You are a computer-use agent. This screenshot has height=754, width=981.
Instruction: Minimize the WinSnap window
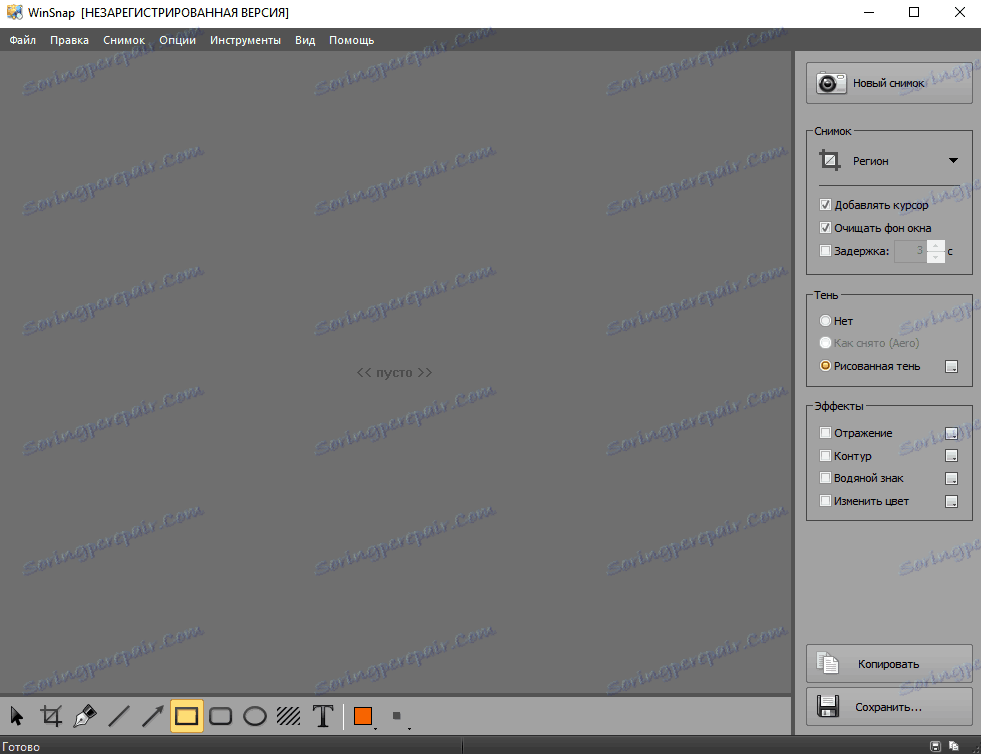click(x=868, y=13)
